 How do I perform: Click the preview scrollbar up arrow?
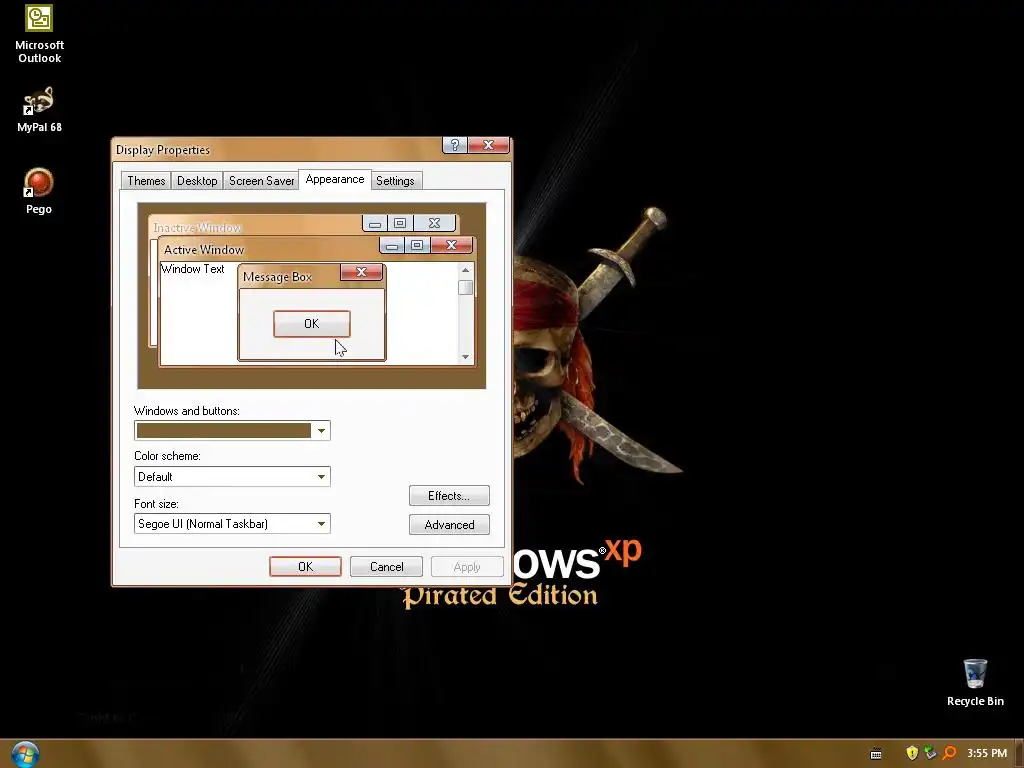(x=465, y=270)
